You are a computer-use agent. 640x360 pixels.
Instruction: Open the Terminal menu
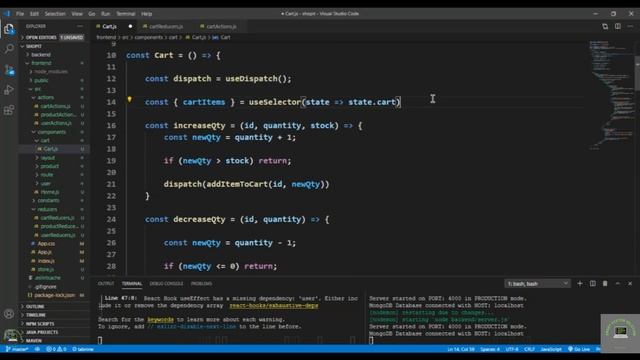tap(125, 13)
